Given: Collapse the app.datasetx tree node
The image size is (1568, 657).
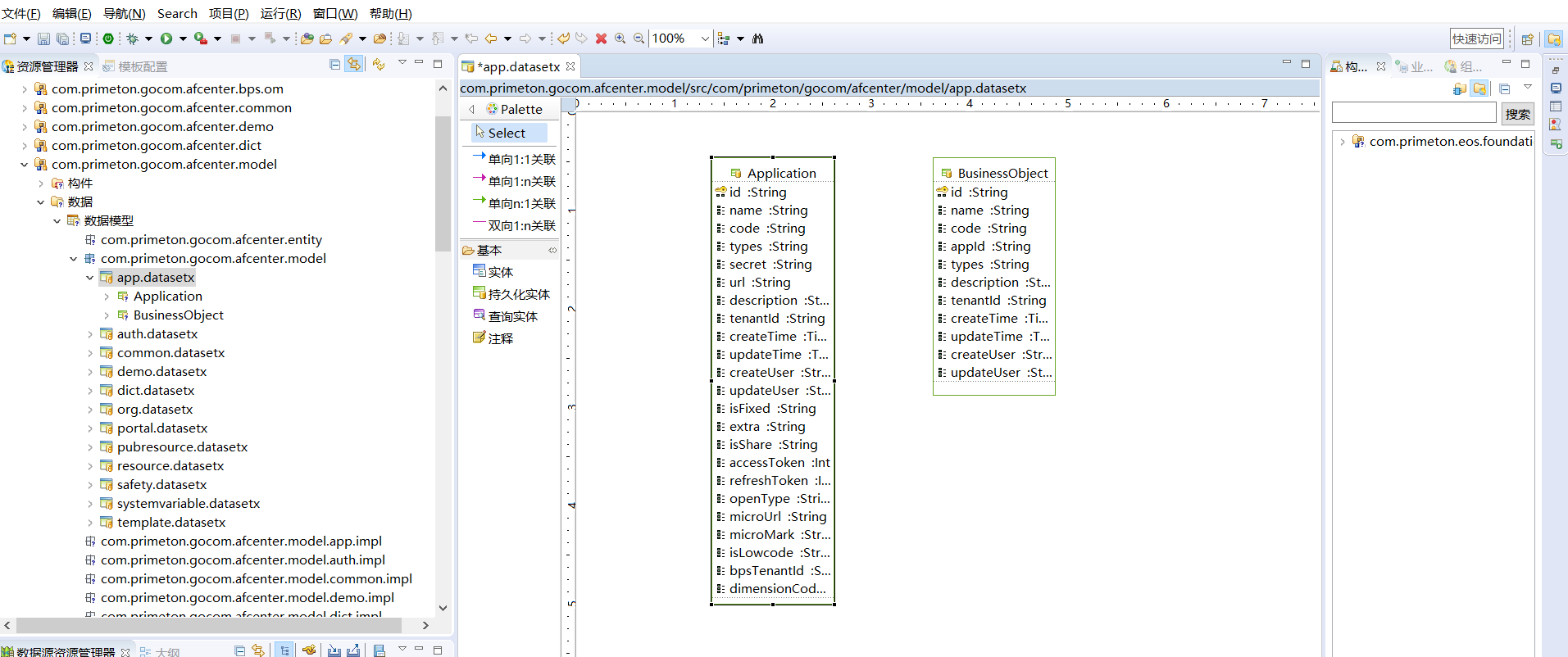Looking at the screenshot, I should point(89,278).
